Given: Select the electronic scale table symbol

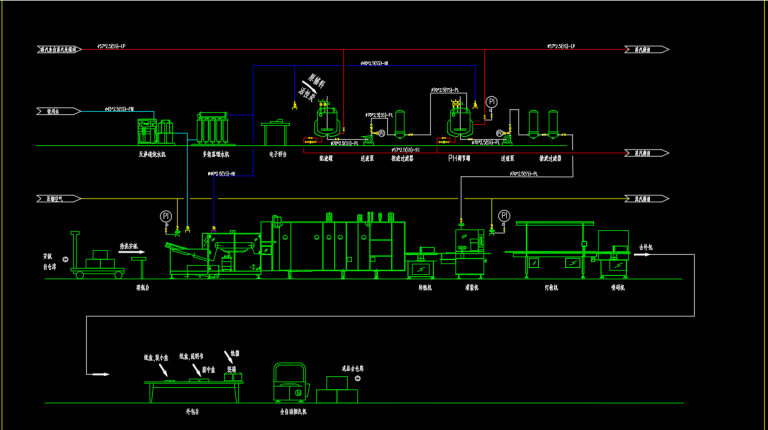Looking at the screenshot, I should [x=275, y=133].
